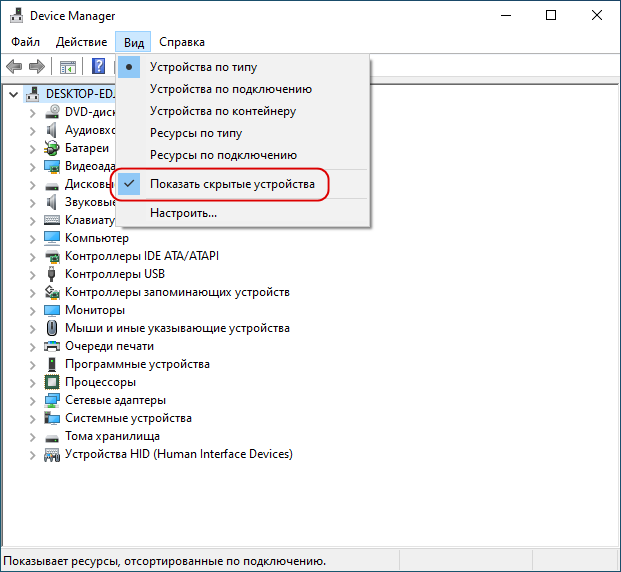Click the Device Manager title bar icon
The height and width of the screenshot is (572, 621).
[x=16, y=15]
